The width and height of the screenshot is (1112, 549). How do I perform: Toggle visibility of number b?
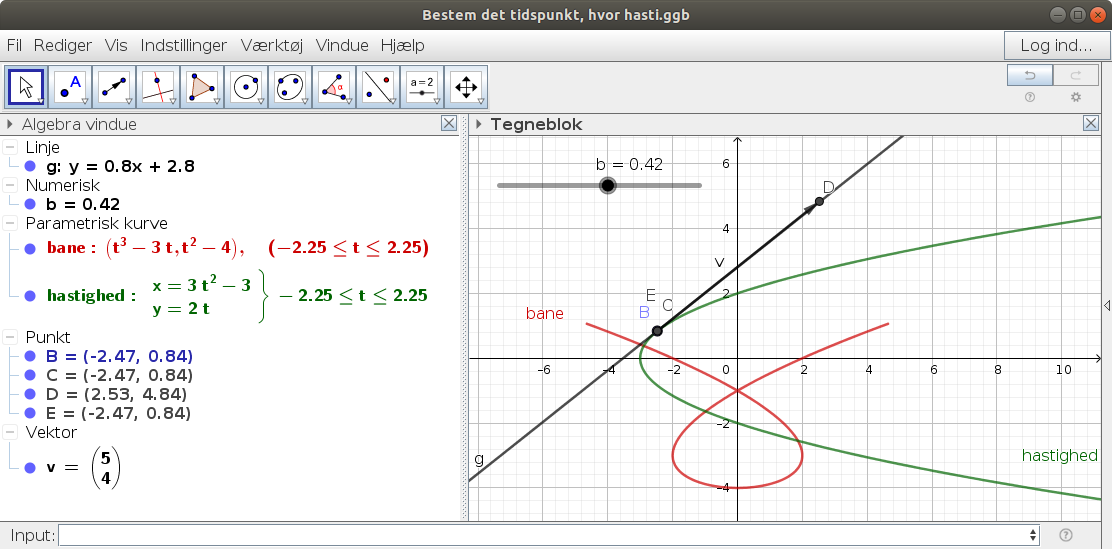pos(30,205)
